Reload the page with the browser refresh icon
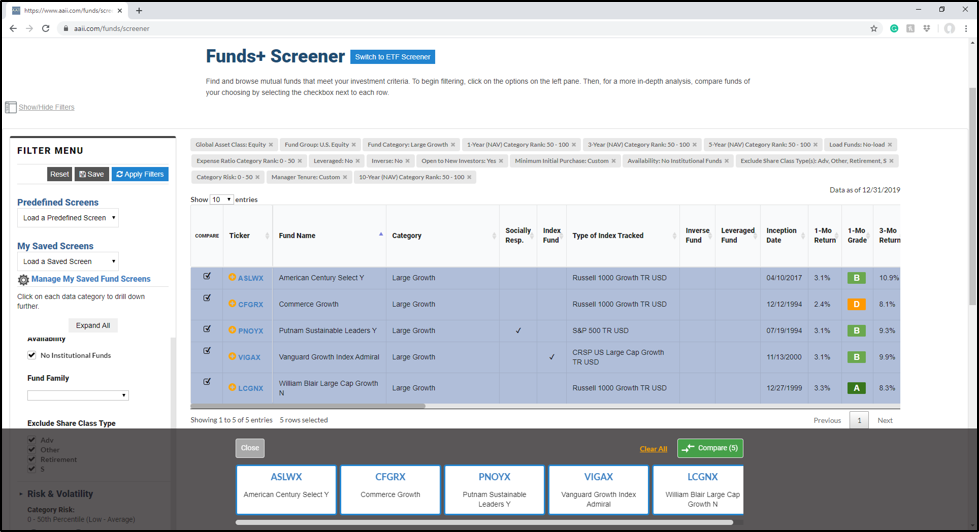Viewport: 979px width, 532px height. coord(46,29)
